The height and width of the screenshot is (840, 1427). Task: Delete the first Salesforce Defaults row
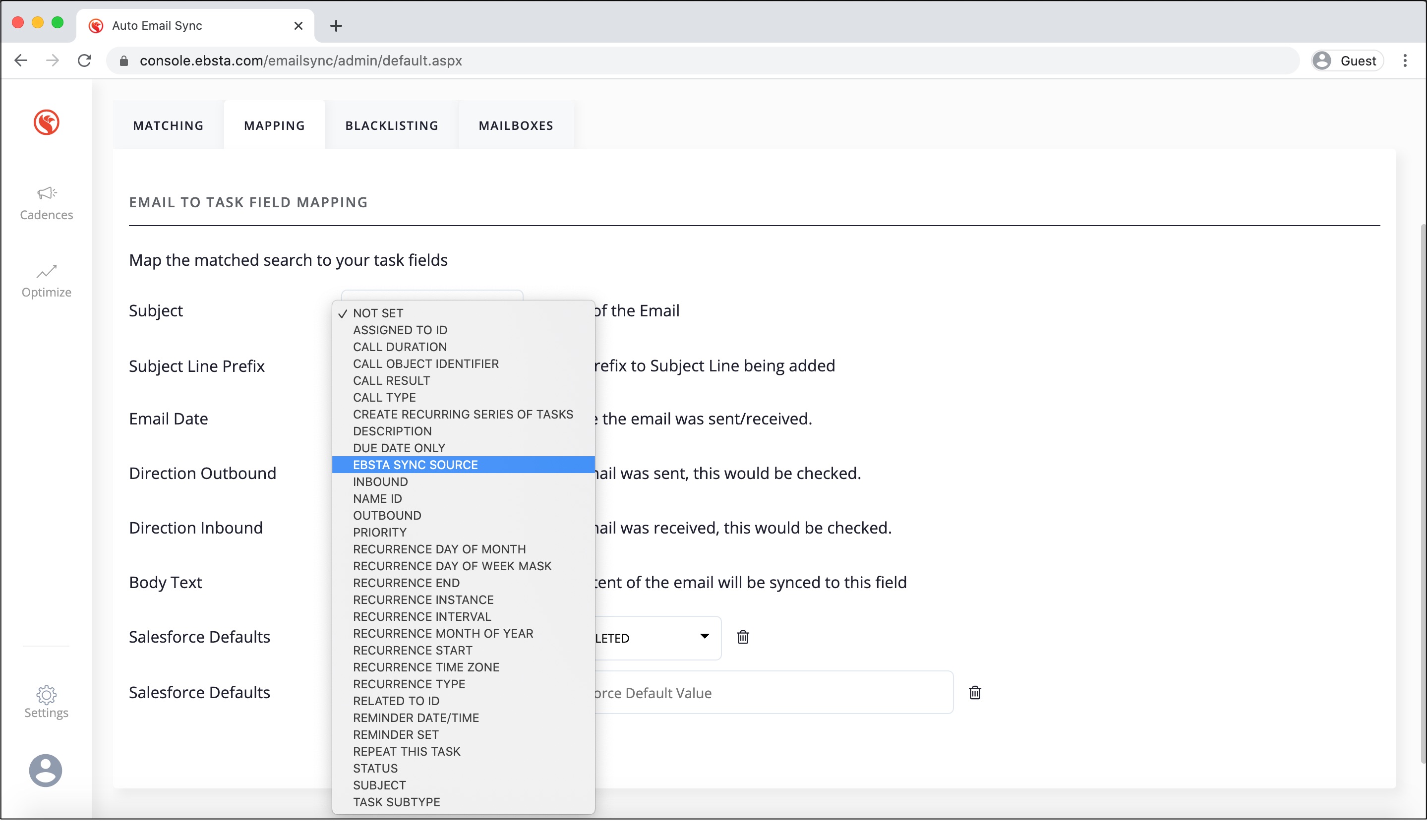point(743,637)
